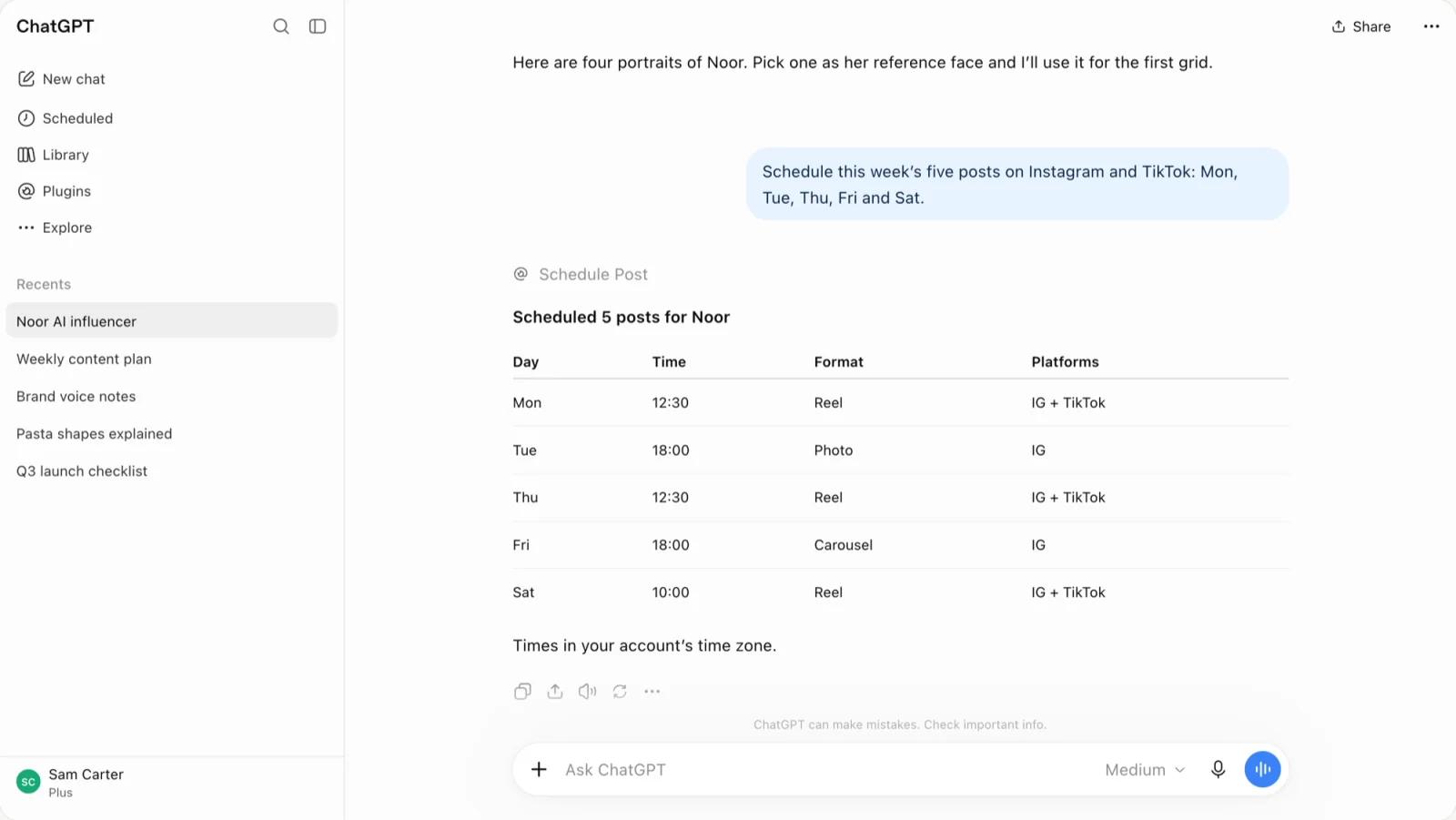This screenshot has width=1456, height=820.
Task: Click the Thu day cell
Action: pos(525,497)
